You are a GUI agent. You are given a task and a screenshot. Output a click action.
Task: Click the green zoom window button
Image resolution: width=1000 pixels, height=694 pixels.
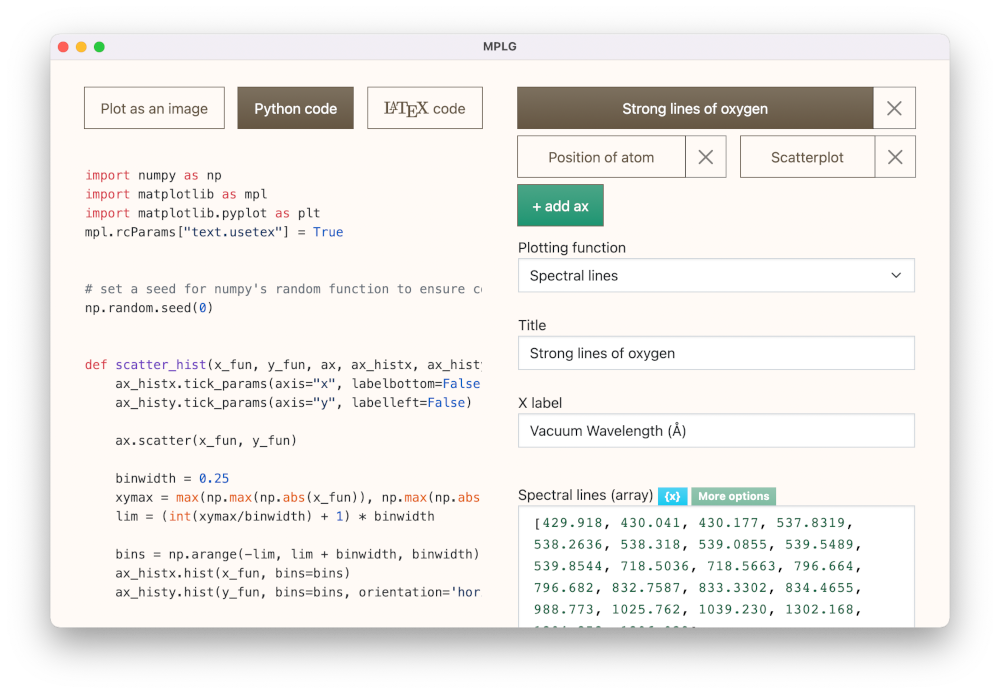coord(99,47)
